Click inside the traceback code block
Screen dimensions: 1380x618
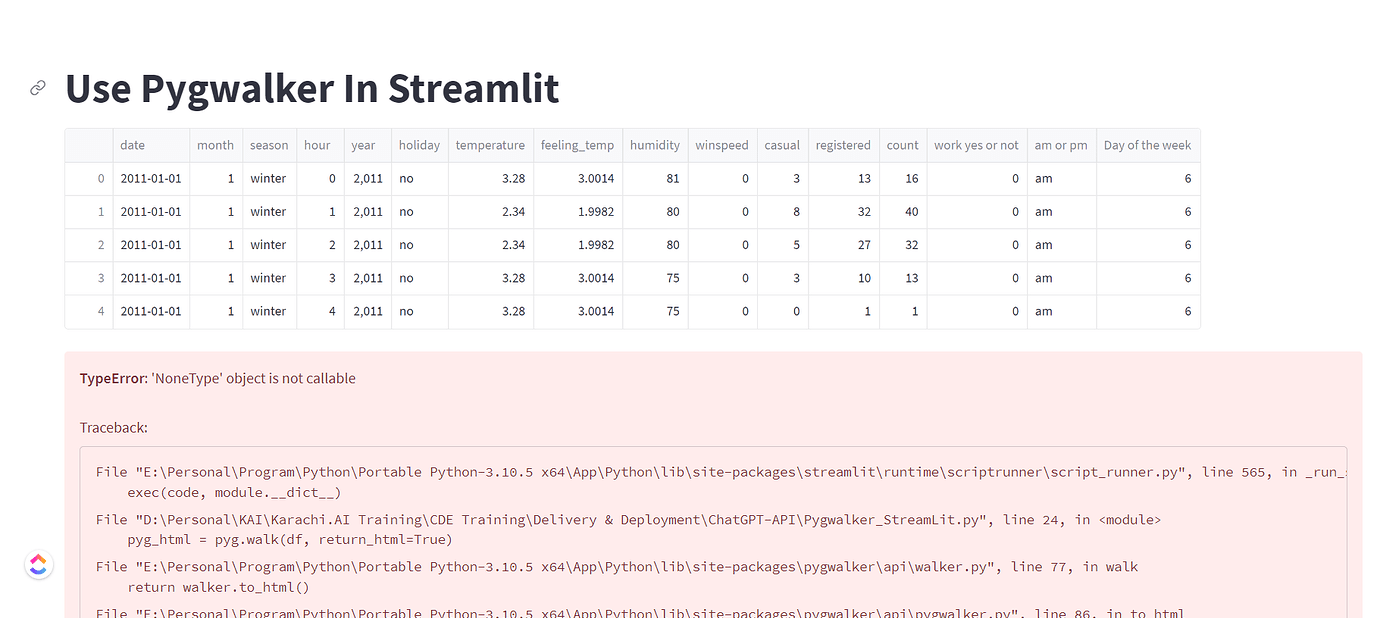point(700,530)
